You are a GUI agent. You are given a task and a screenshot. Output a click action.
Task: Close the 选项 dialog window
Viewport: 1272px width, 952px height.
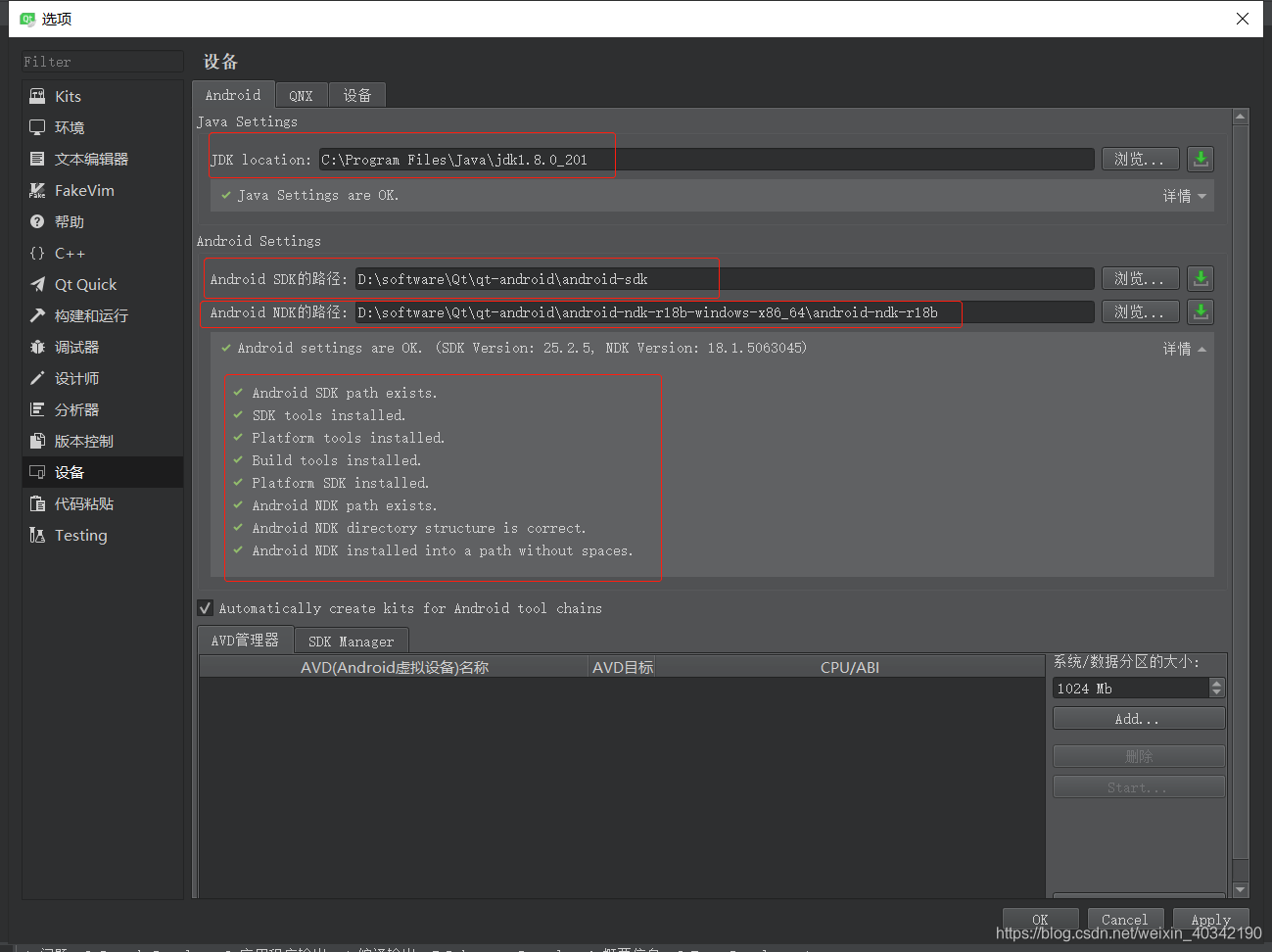[1243, 19]
